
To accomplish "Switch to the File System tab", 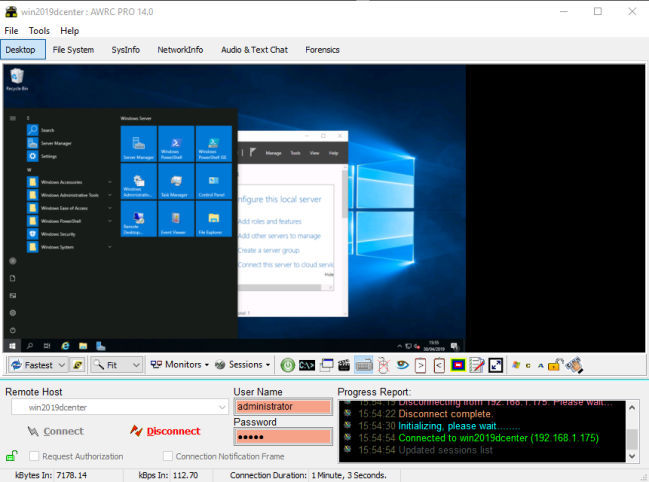I will click(73, 50).
